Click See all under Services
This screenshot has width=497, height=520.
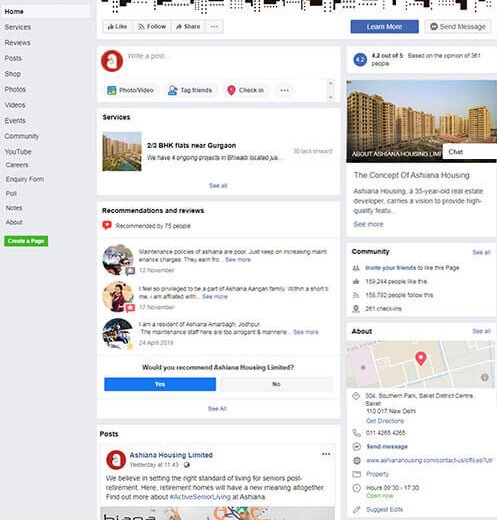(x=218, y=186)
